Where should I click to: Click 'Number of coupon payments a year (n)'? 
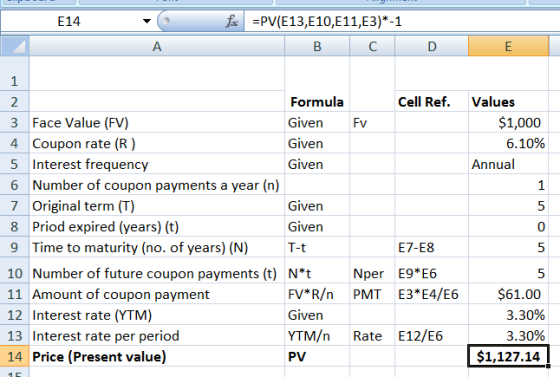157,185
